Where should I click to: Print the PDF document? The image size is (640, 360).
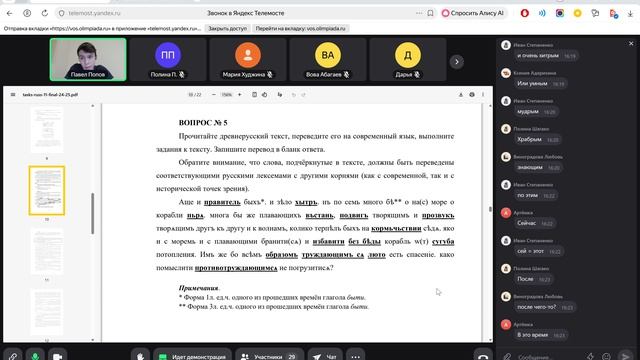click(x=472, y=95)
